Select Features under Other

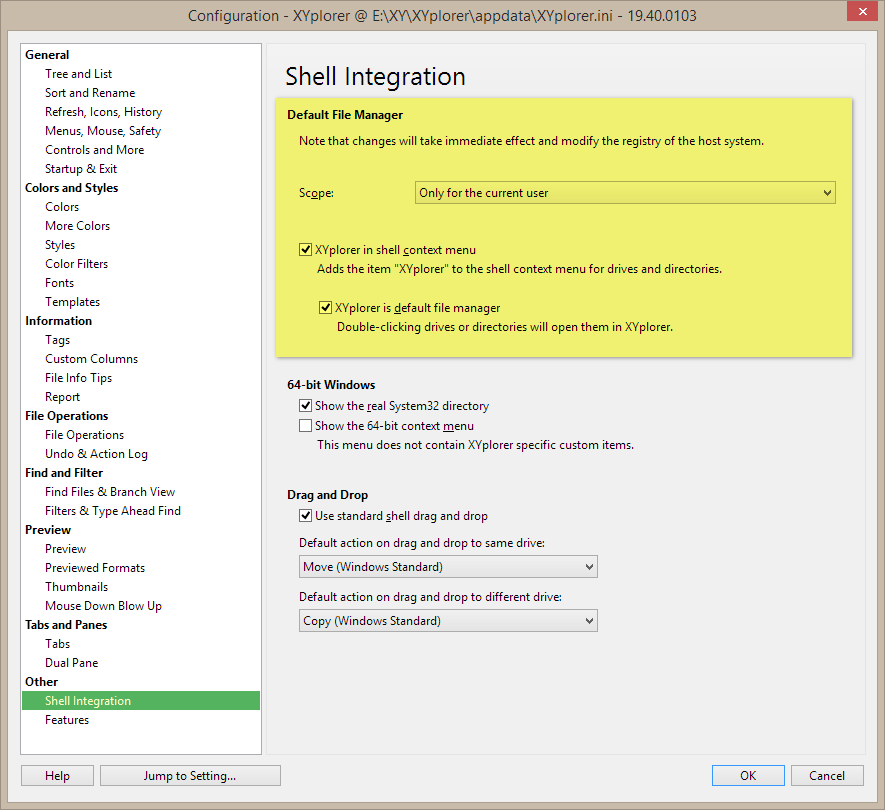[x=67, y=720]
